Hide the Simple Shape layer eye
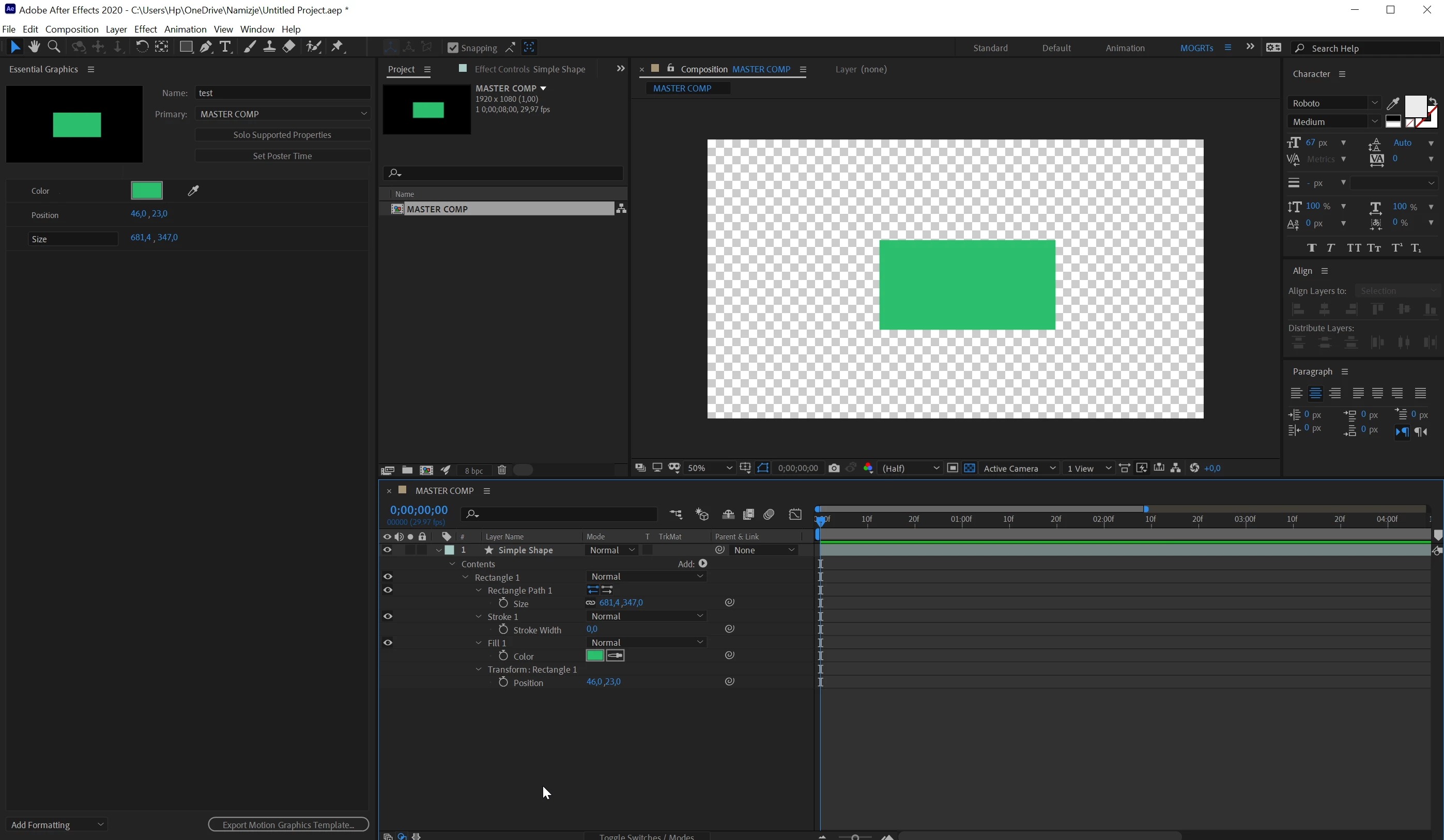Screen dimensions: 1444x840 coord(388,550)
